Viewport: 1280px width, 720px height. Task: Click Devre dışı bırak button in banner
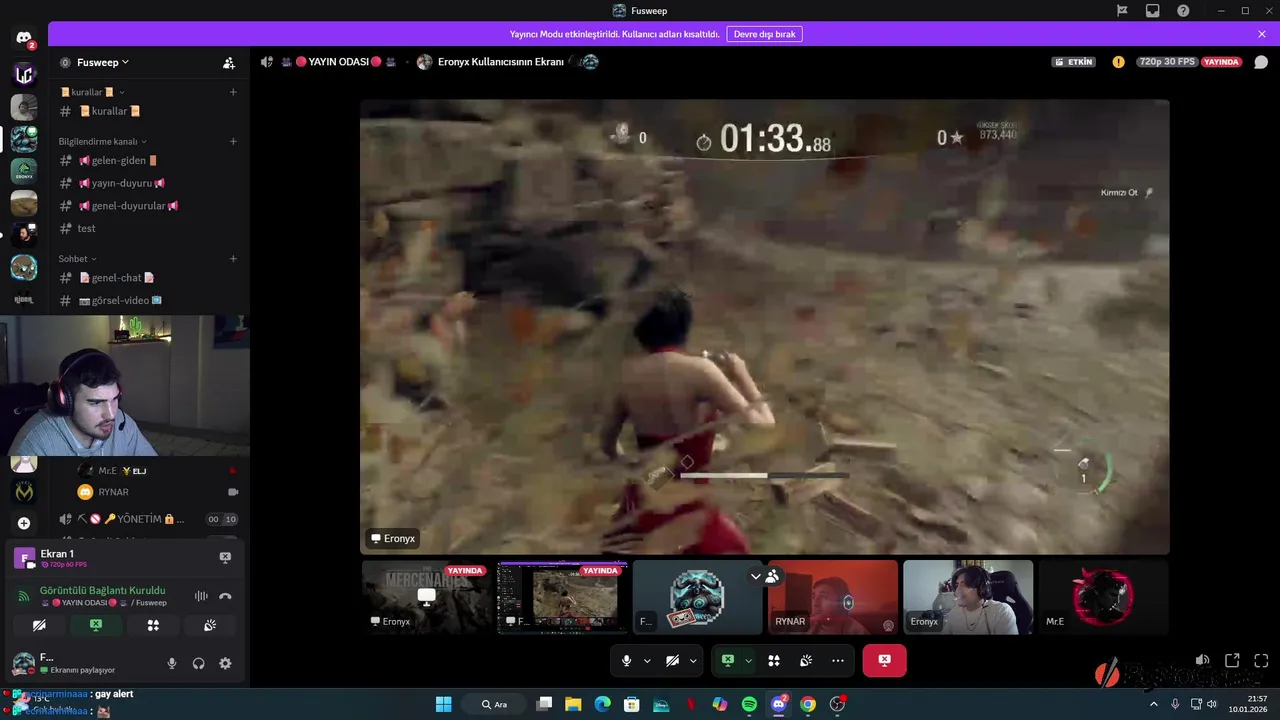[764, 34]
